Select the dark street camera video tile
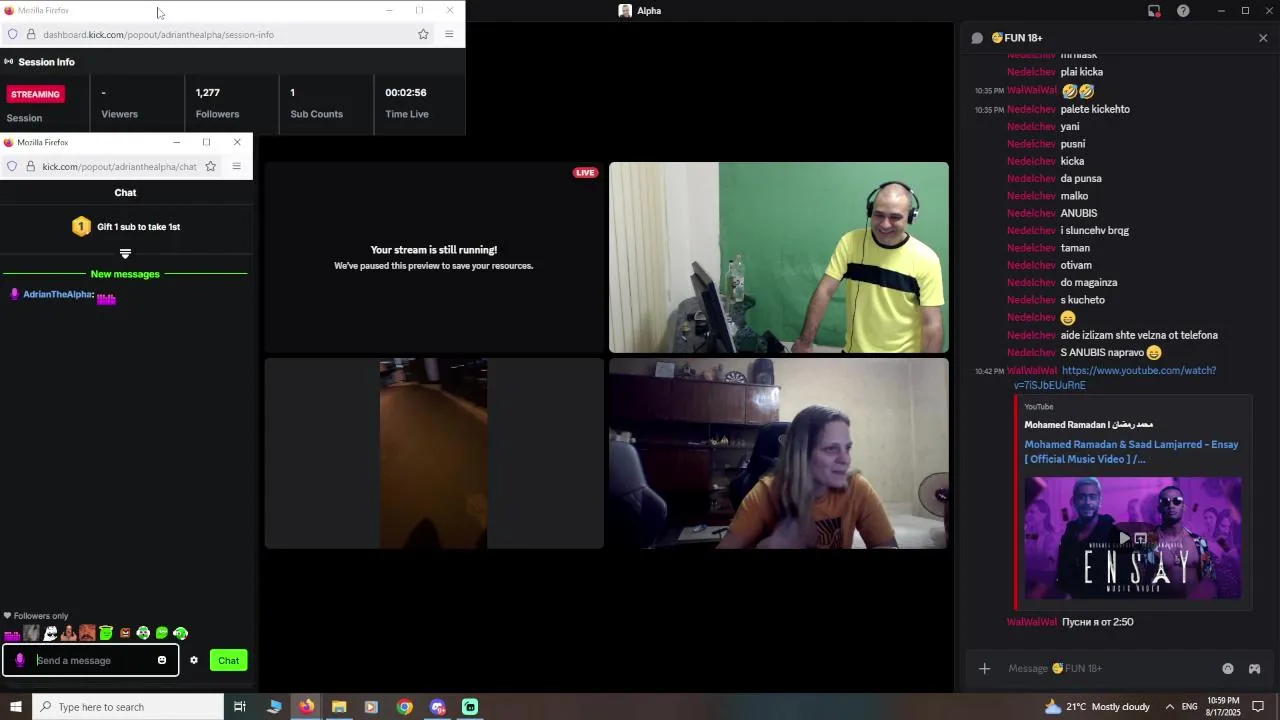This screenshot has height=720, width=1280. [434, 453]
